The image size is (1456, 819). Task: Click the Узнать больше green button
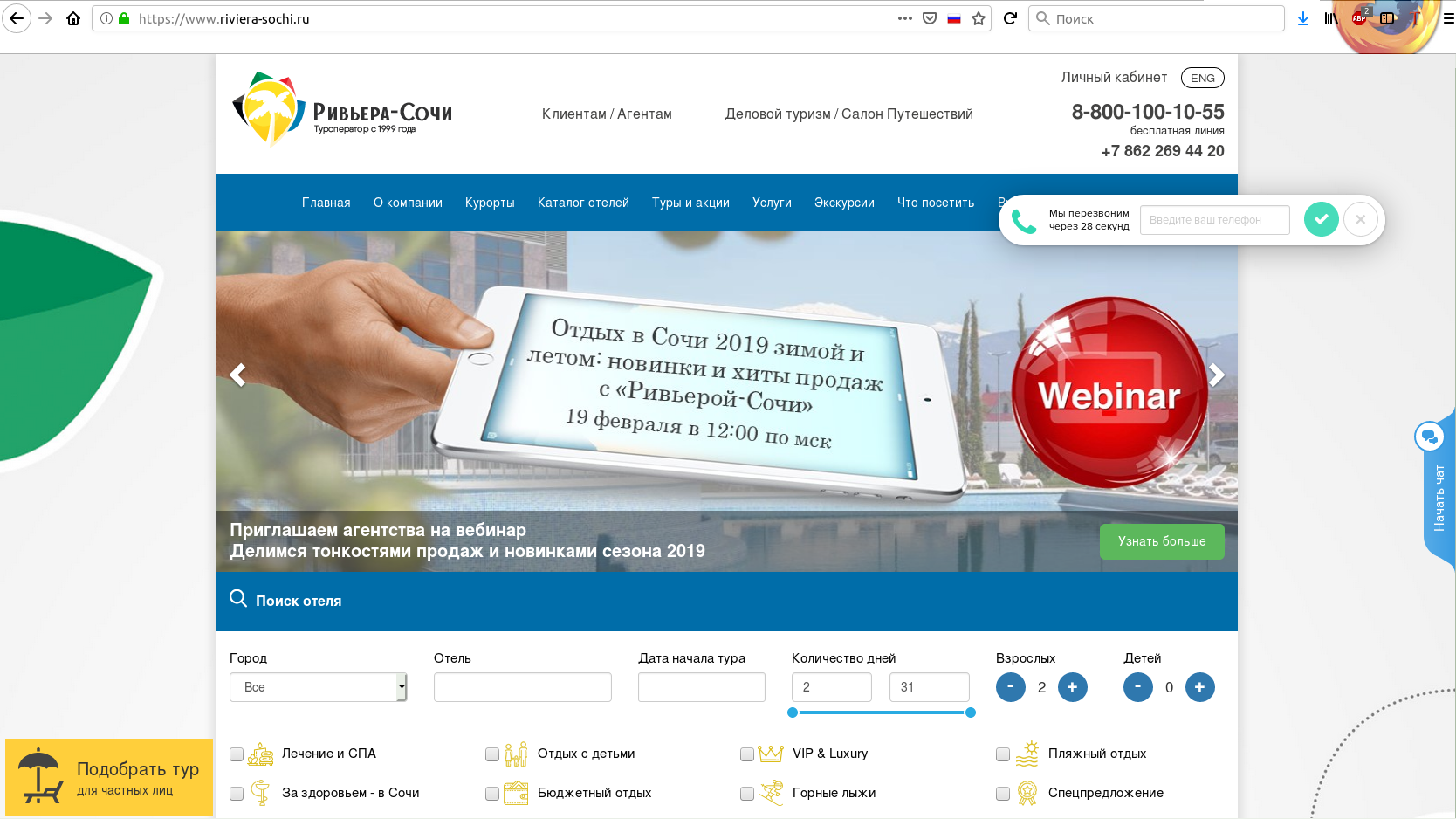[x=1162, y=541]
